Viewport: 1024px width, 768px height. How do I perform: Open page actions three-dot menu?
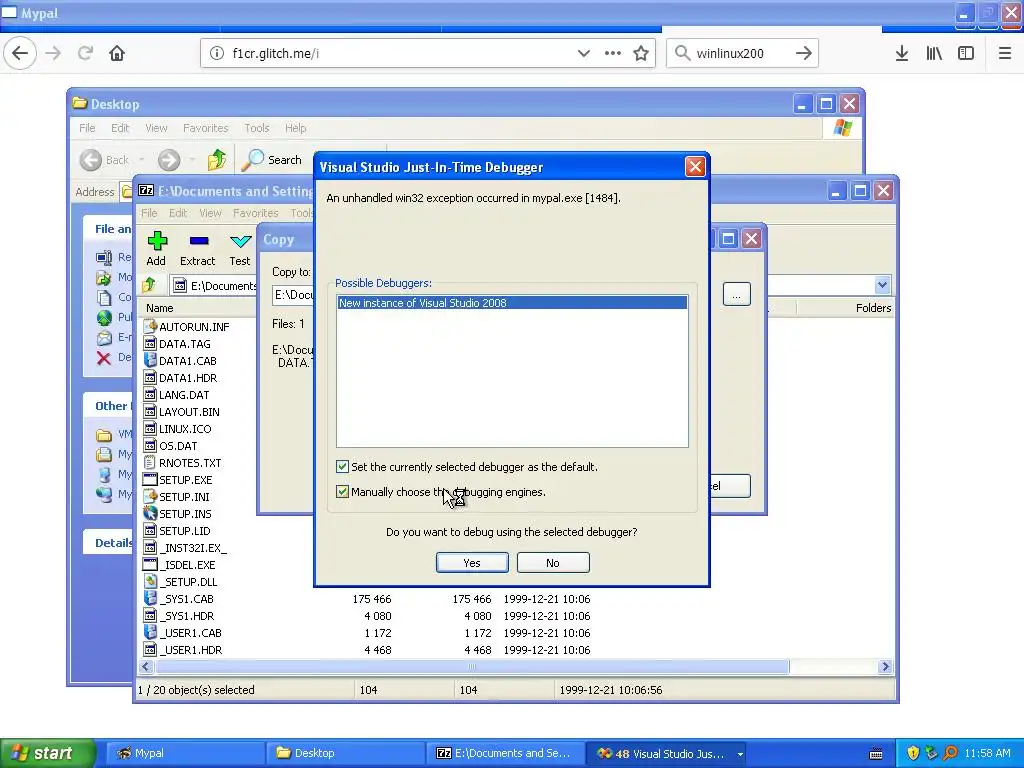coord(613,53)
